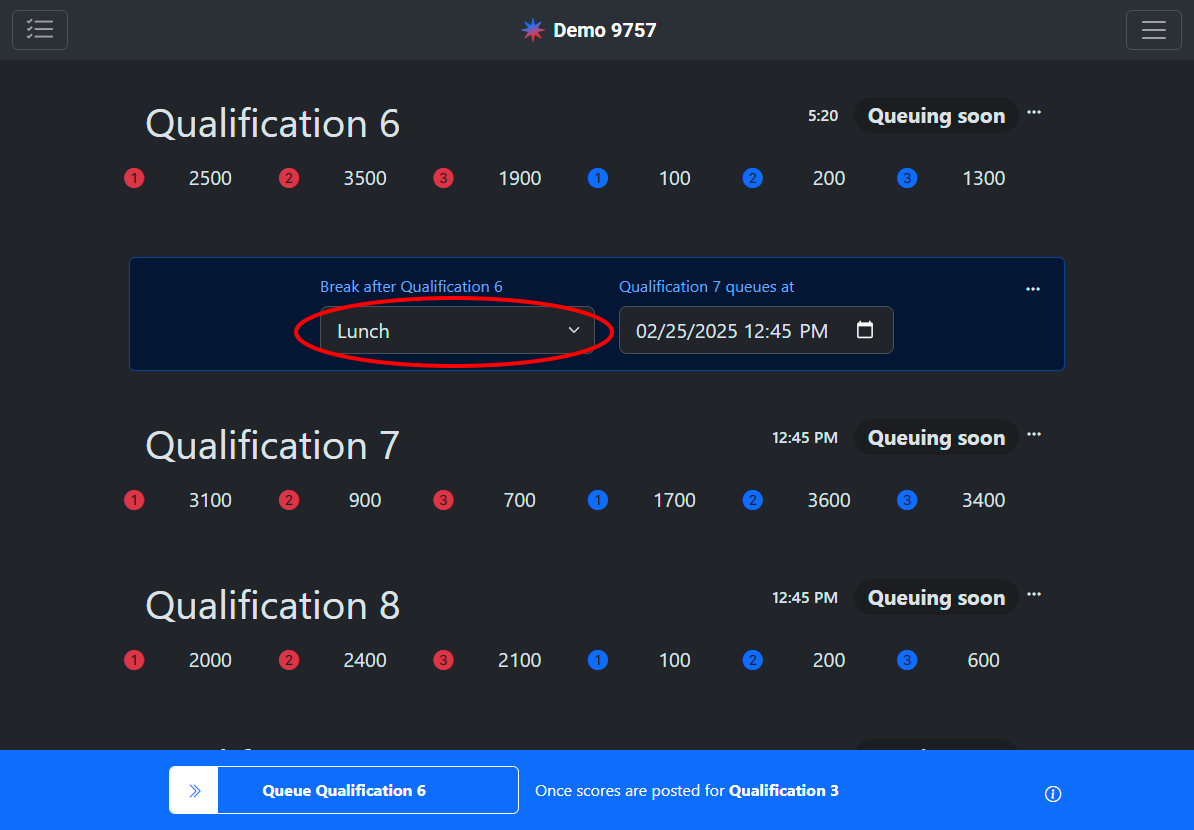Viewport: 1194px width, 830px height.
Task: Click the calendar picker icon in date field
Action: pos(865,330)
